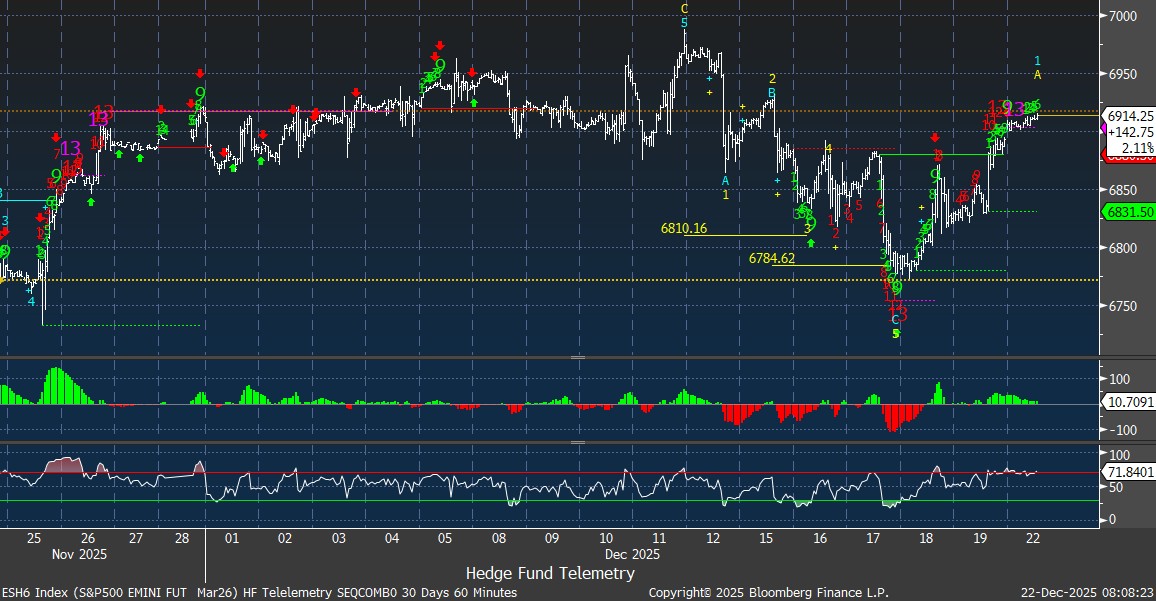The height and width of the screenshot is (601, 1156).
Task: Click the Dec 2025 month label
Action: pos(632,553)
